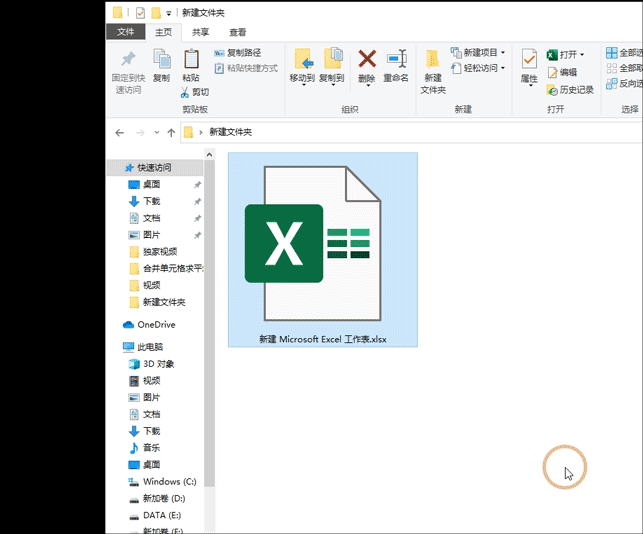Open the File (文件) tab
The image size is (643, 534).
coord(125,32)
